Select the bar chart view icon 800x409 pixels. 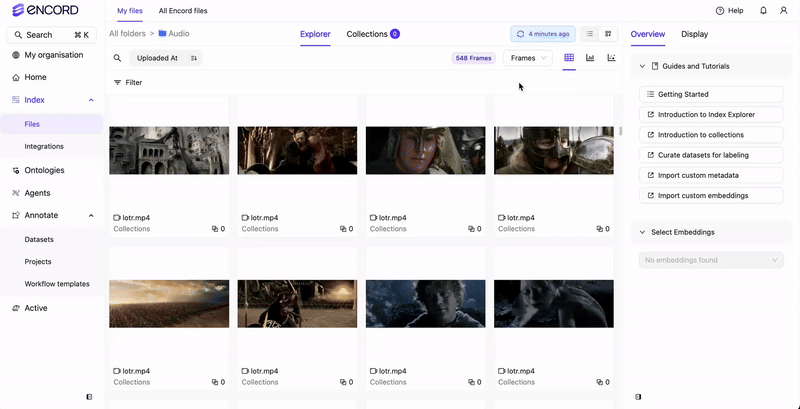point(590,58)
